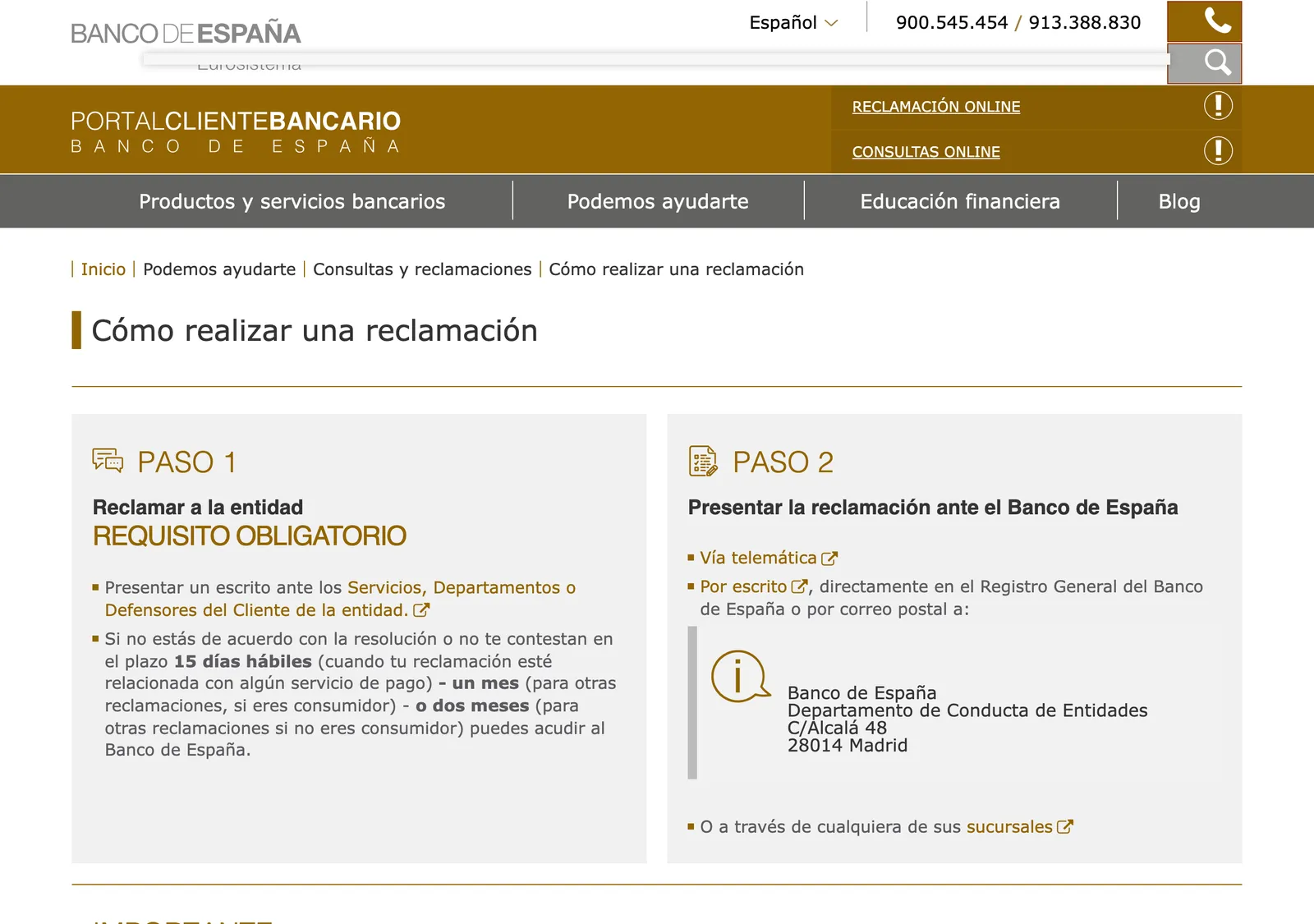Click external link icon after sucursales
The height and width of the screenshot is (924, 1314).
(x=1065, y=827)
